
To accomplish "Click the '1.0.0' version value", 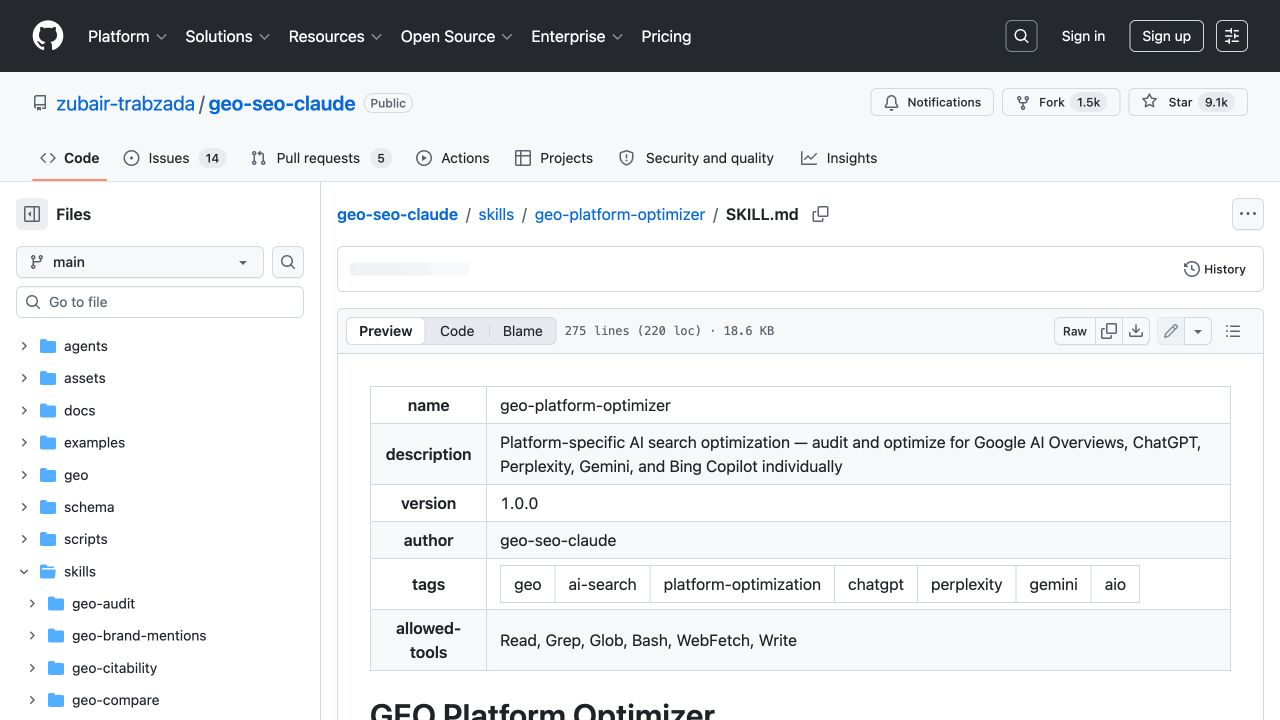I will [519, 503].
